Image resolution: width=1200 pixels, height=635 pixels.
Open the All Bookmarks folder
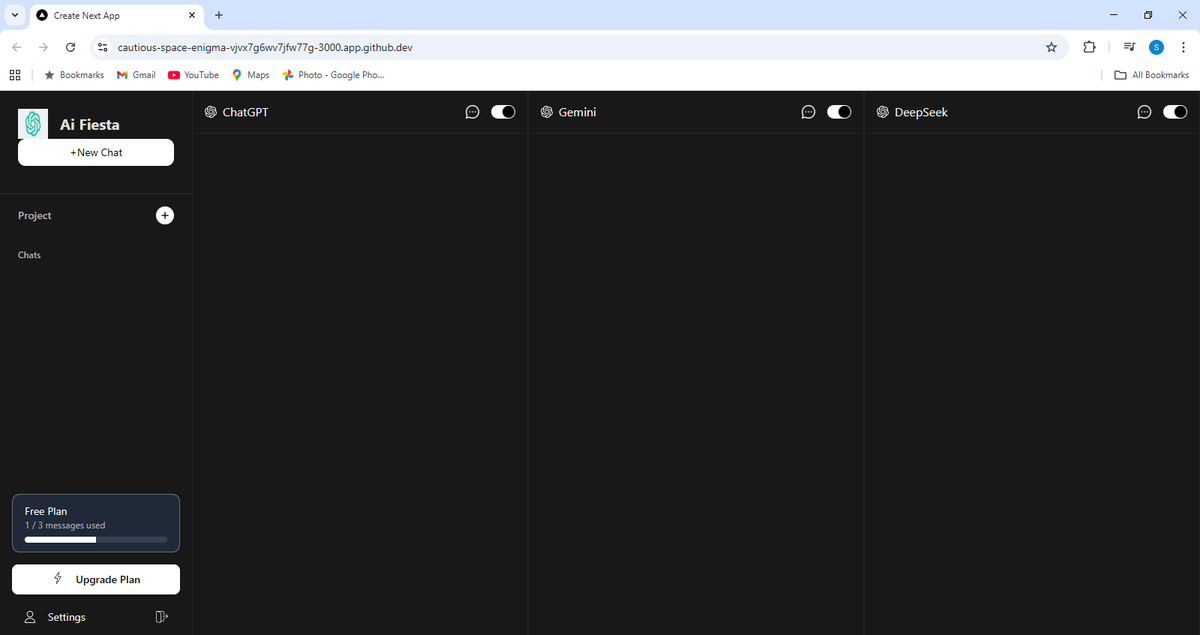1152,75
